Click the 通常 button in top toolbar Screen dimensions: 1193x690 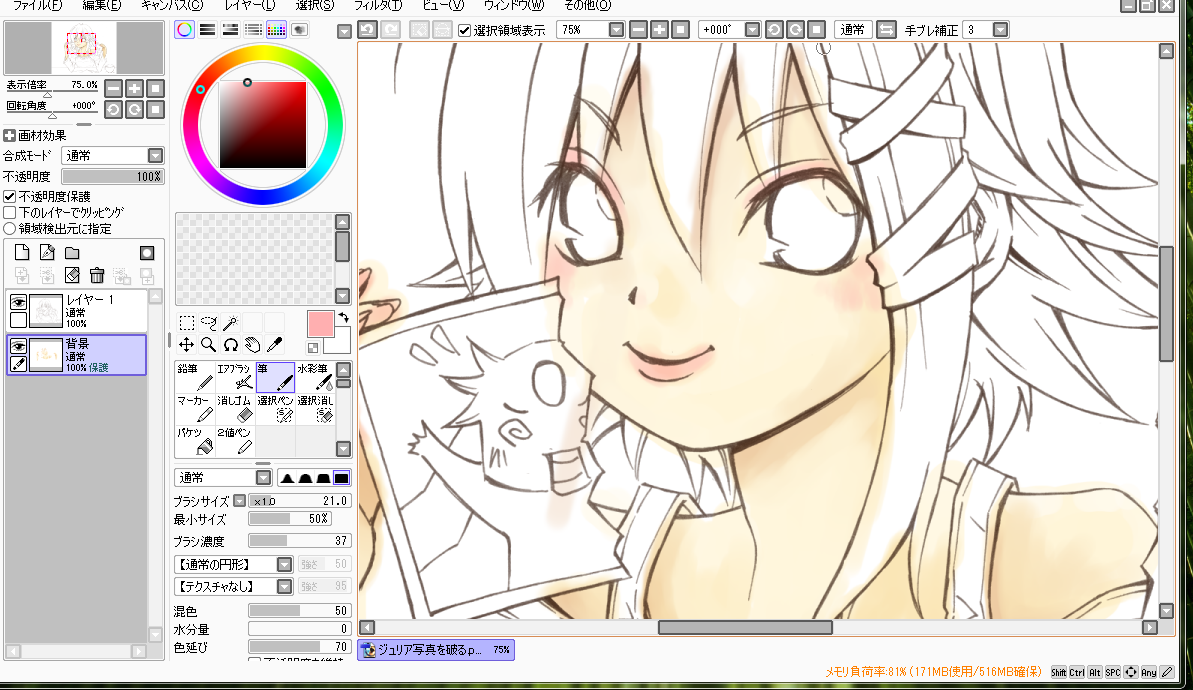pyautogui.click(x=852, y=30)
